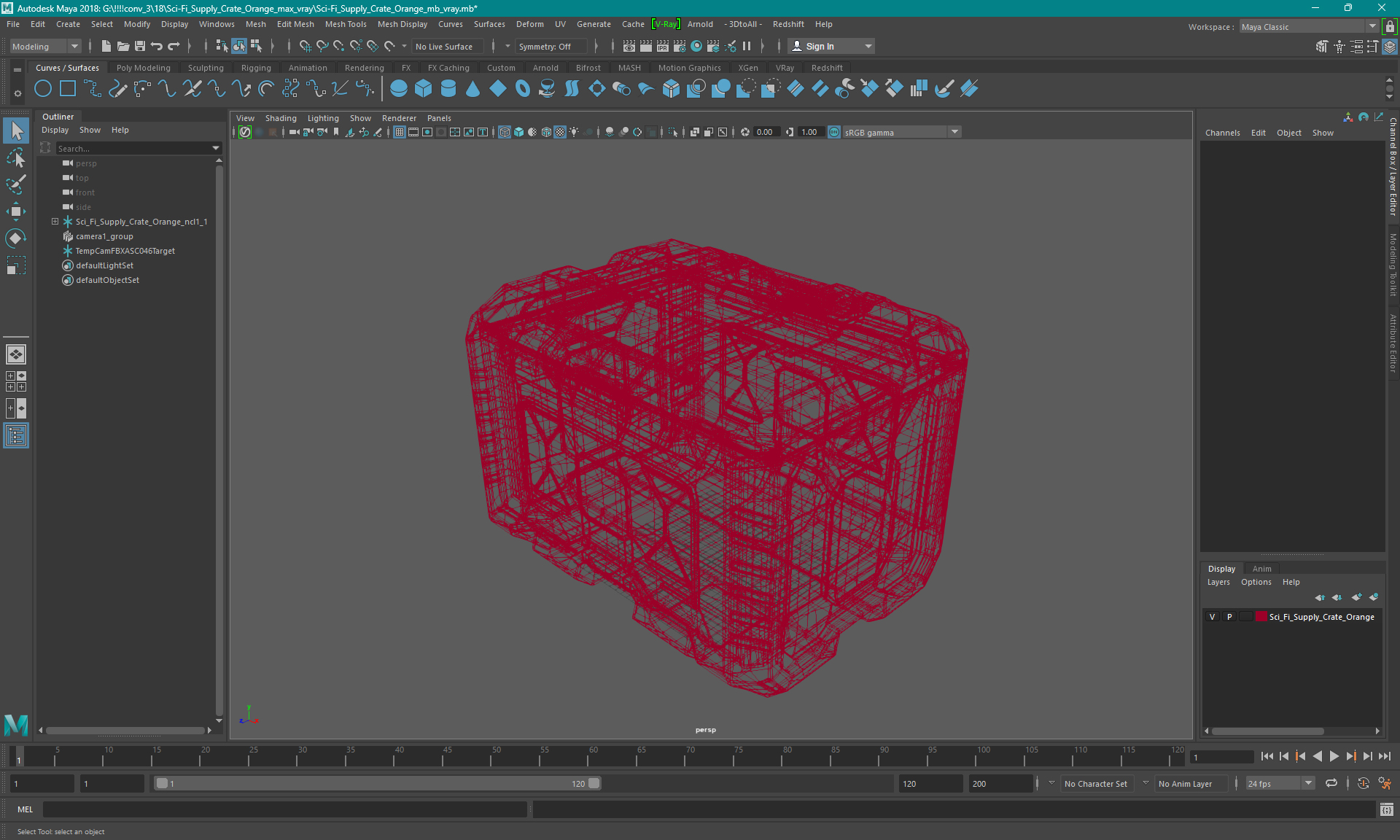Toggle the P column for layer
The height and width of the screenshot is (840, 1400).
pos(1228,617)
